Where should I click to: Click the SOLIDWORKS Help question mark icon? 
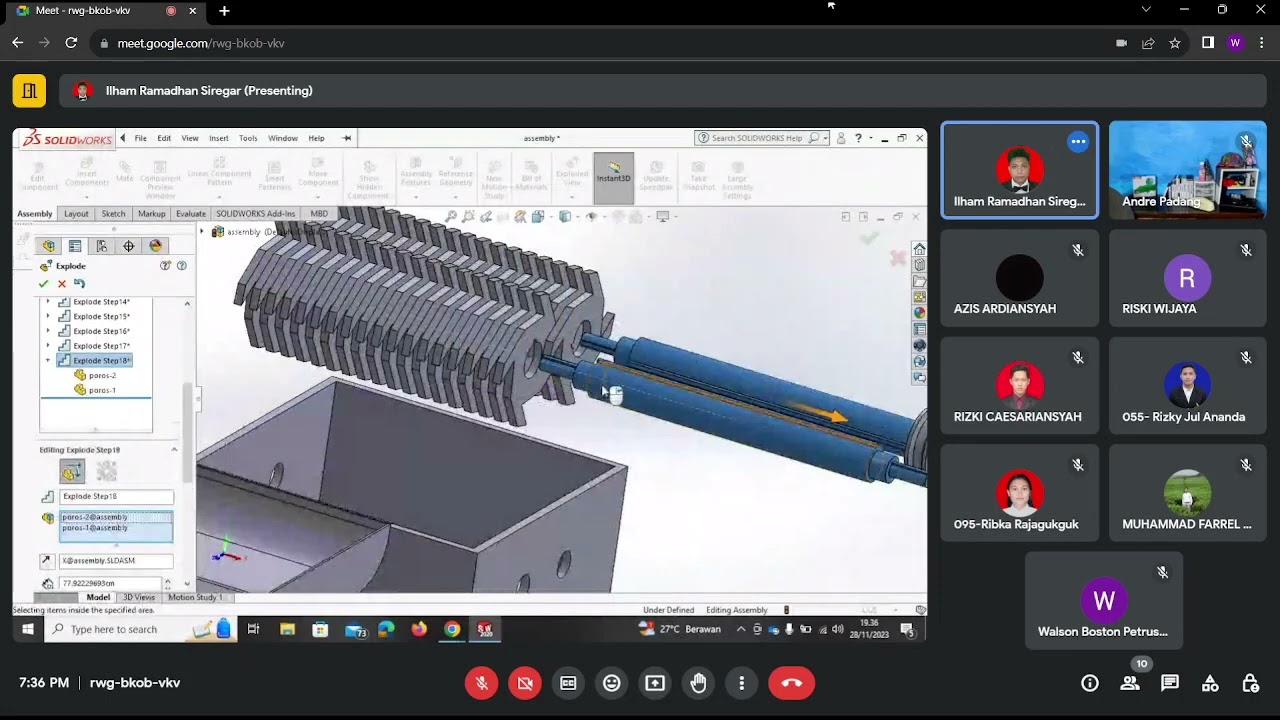click(x=858, y=138)
